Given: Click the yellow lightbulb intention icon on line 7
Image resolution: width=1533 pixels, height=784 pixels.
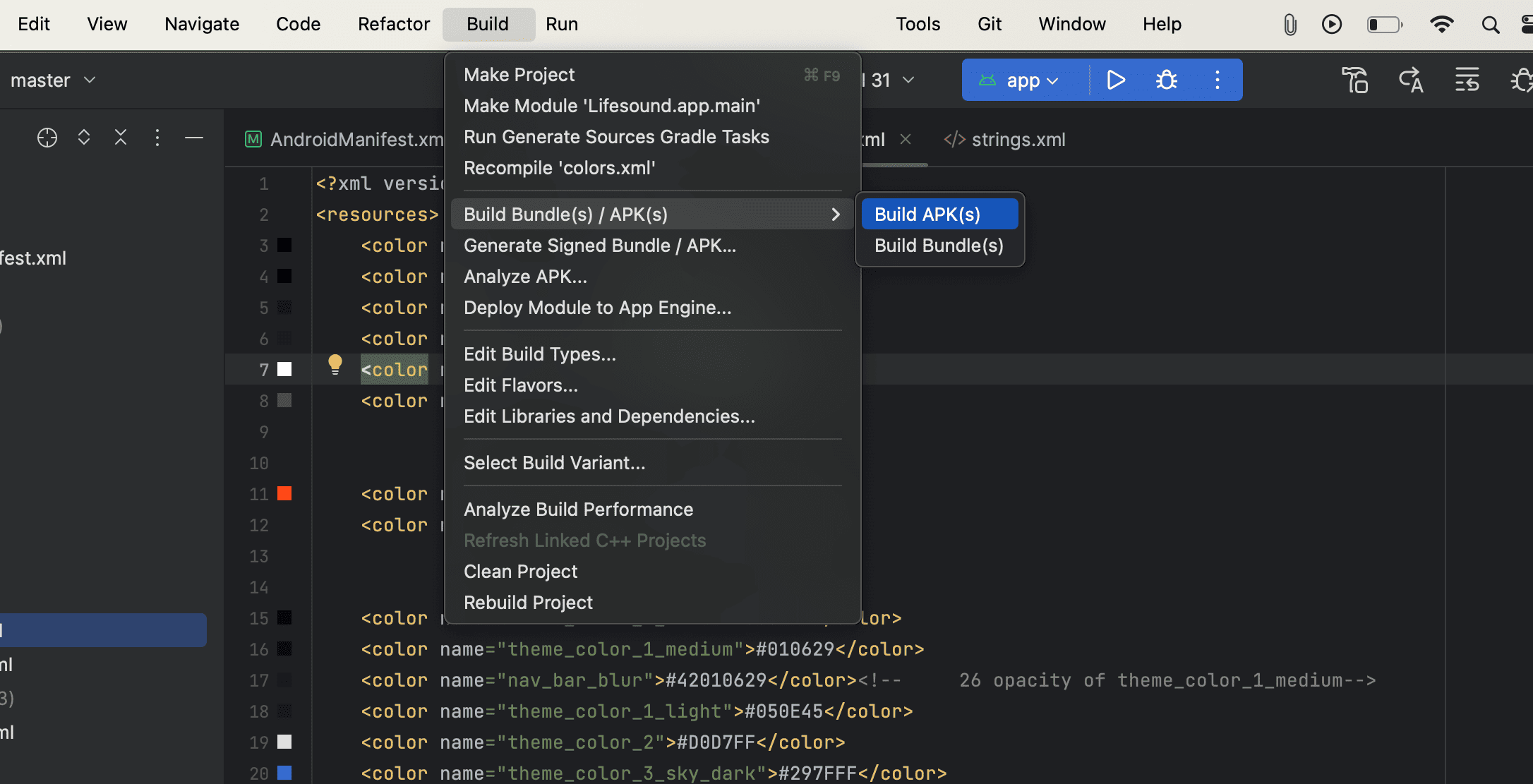Looking at the screenshot, I should [x=335, y=364].
